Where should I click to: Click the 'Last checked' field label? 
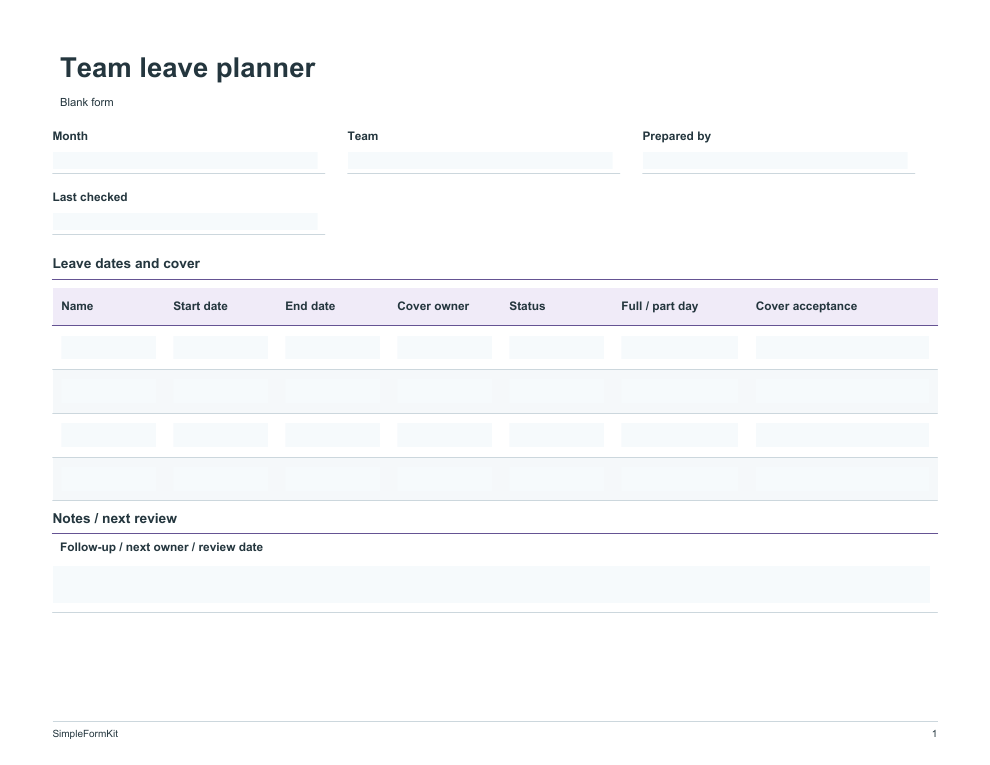coord(90,197)
